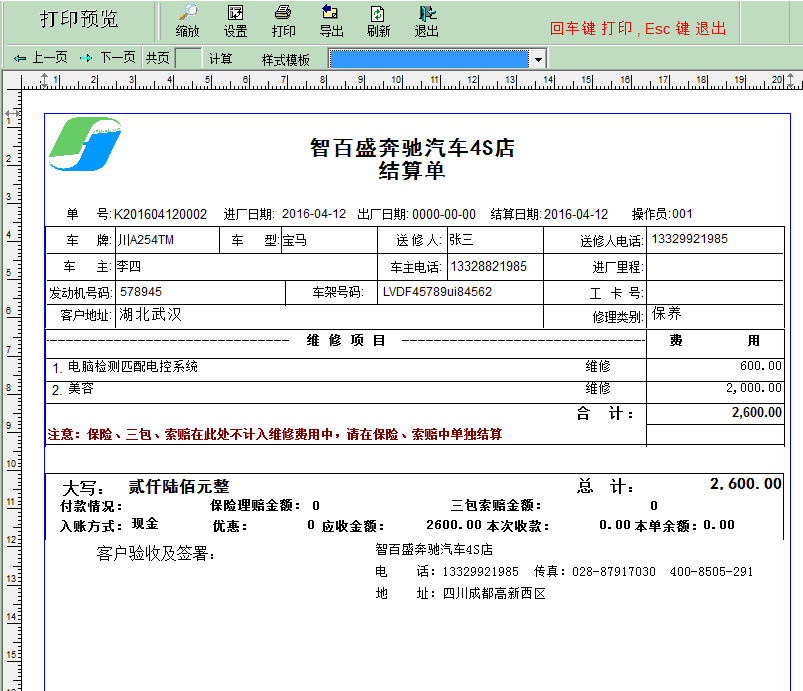Open the 样式模板 template dropdown arrow
803x691 pixels.
pos(538,59)
